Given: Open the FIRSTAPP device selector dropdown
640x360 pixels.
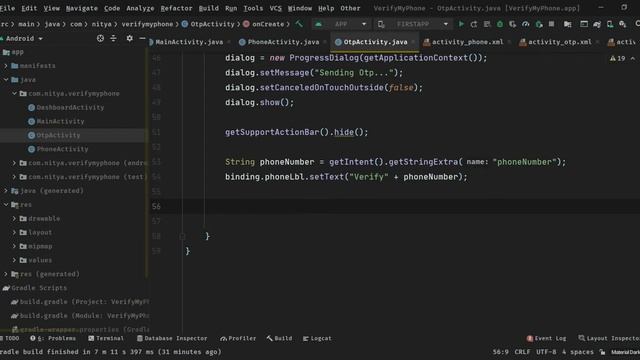Looking at the screenshot, I should 413,24.
